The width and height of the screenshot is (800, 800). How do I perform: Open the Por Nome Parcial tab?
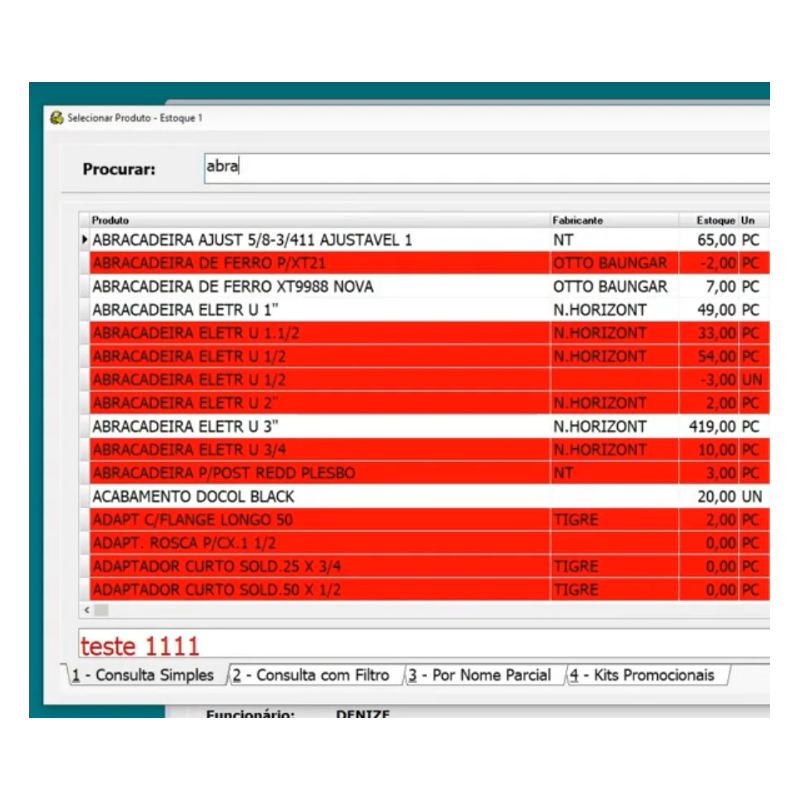click(484, 675)
